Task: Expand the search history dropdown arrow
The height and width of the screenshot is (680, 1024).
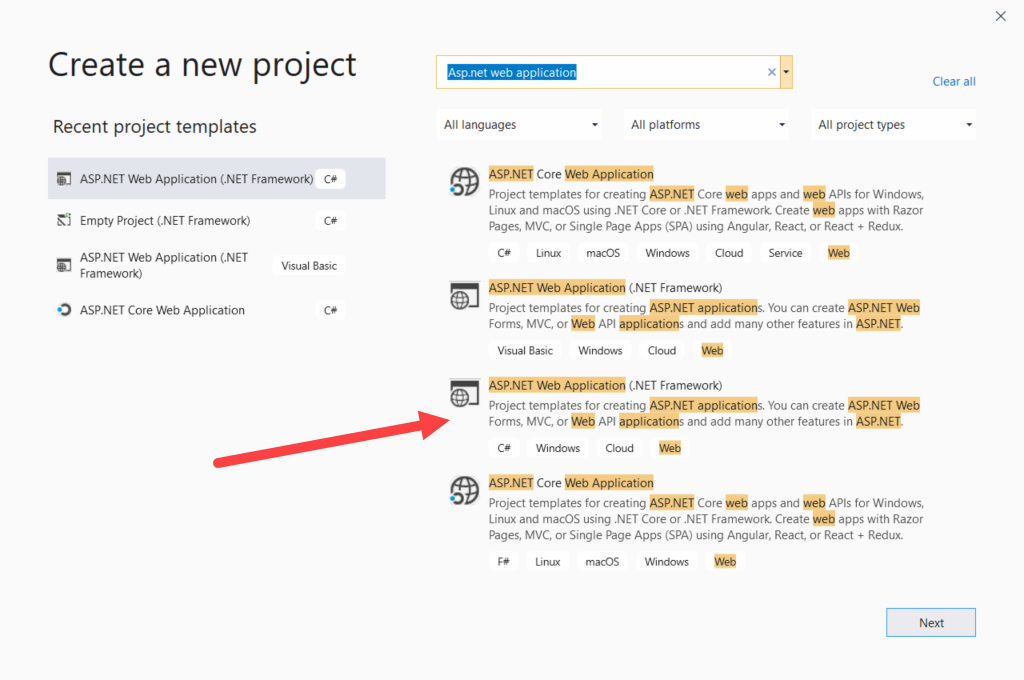Action: click(787, 72)
